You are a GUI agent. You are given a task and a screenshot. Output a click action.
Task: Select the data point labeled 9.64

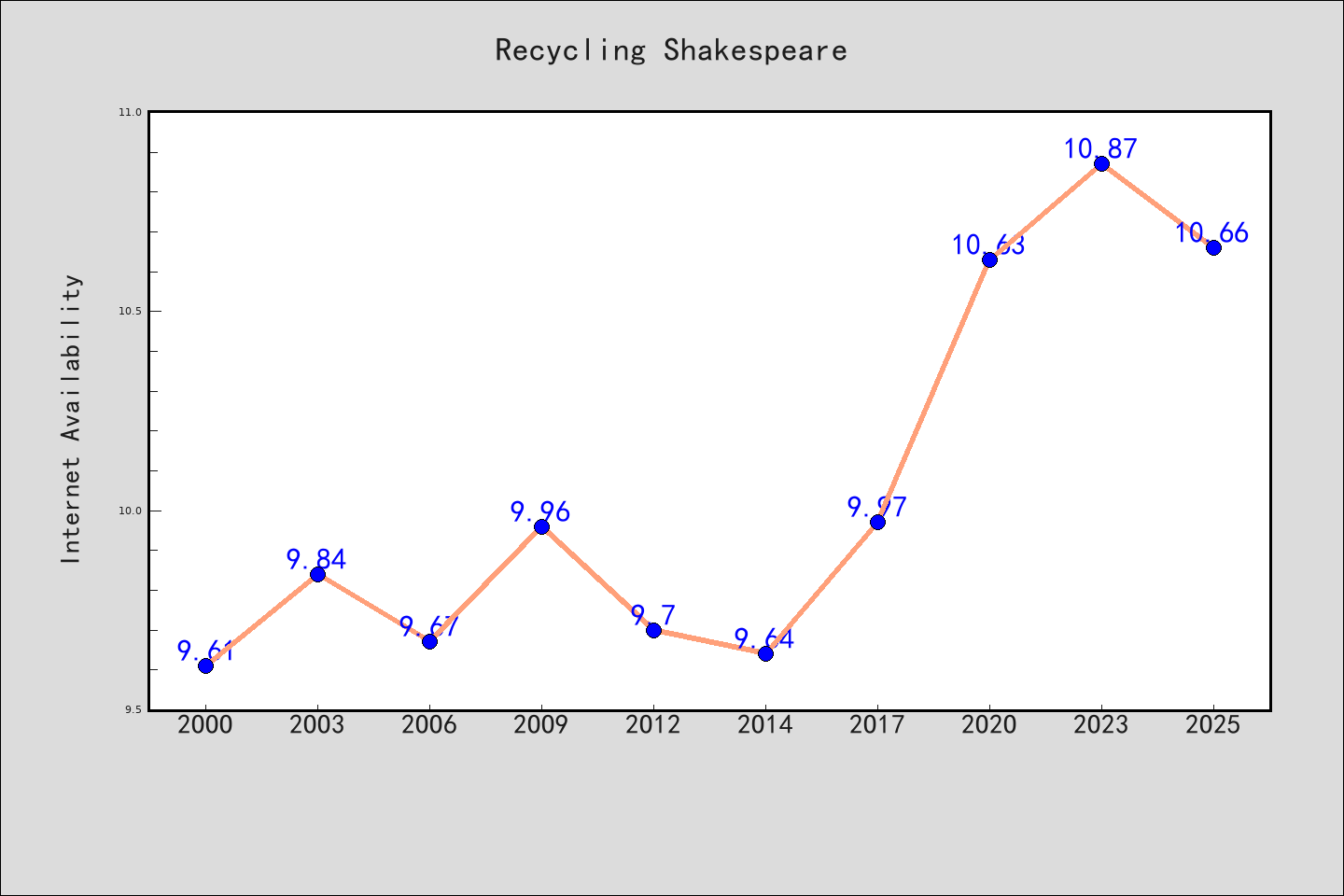click(x=765, y=653)
